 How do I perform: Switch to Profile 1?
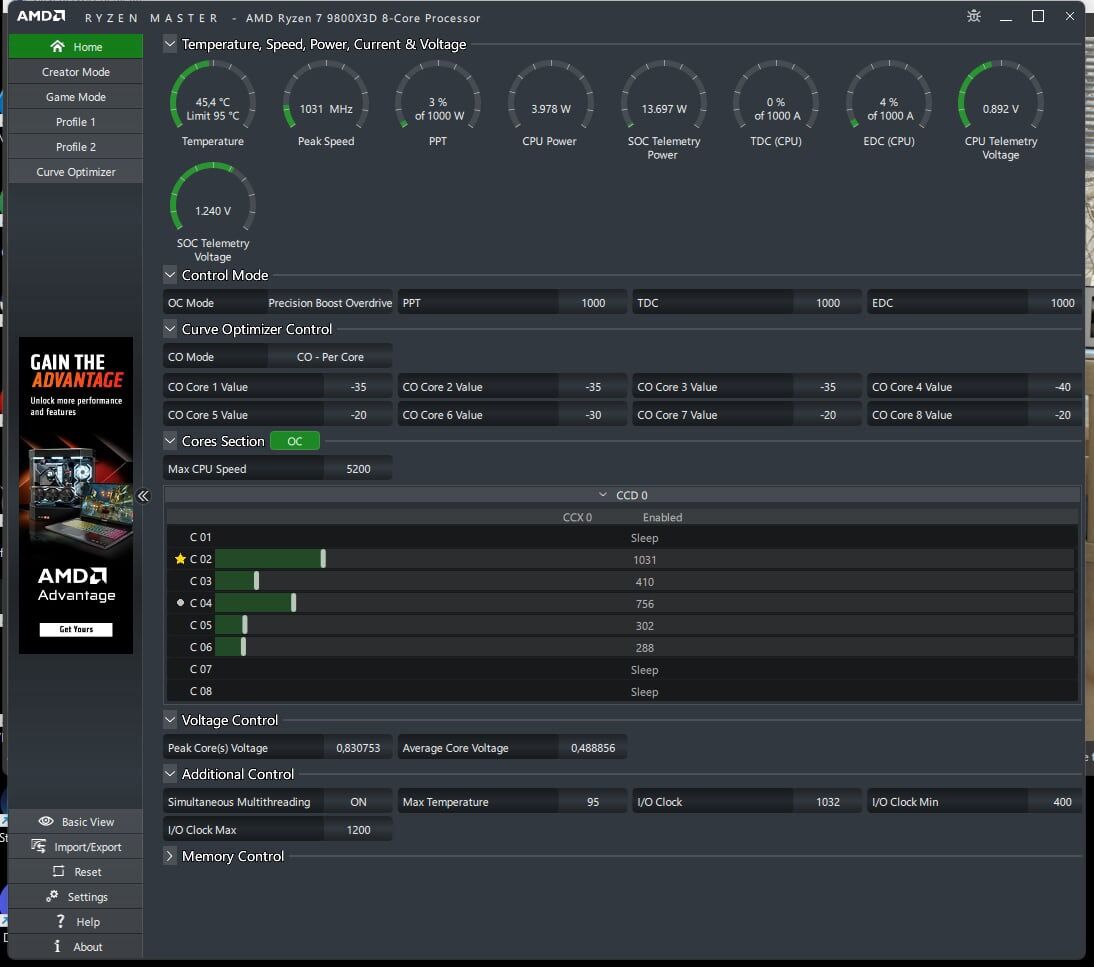pyautogui.click(x=75, y=121)
